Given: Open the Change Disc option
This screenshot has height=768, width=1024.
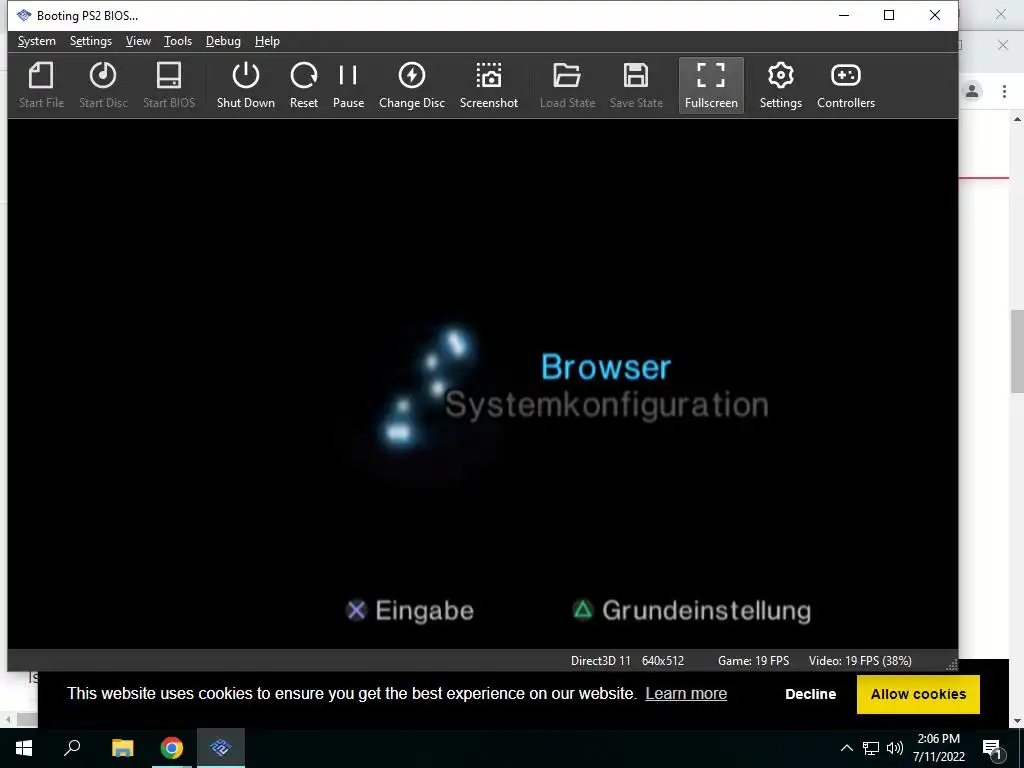Looking at the screenshot, I should (x=411, y=85).
